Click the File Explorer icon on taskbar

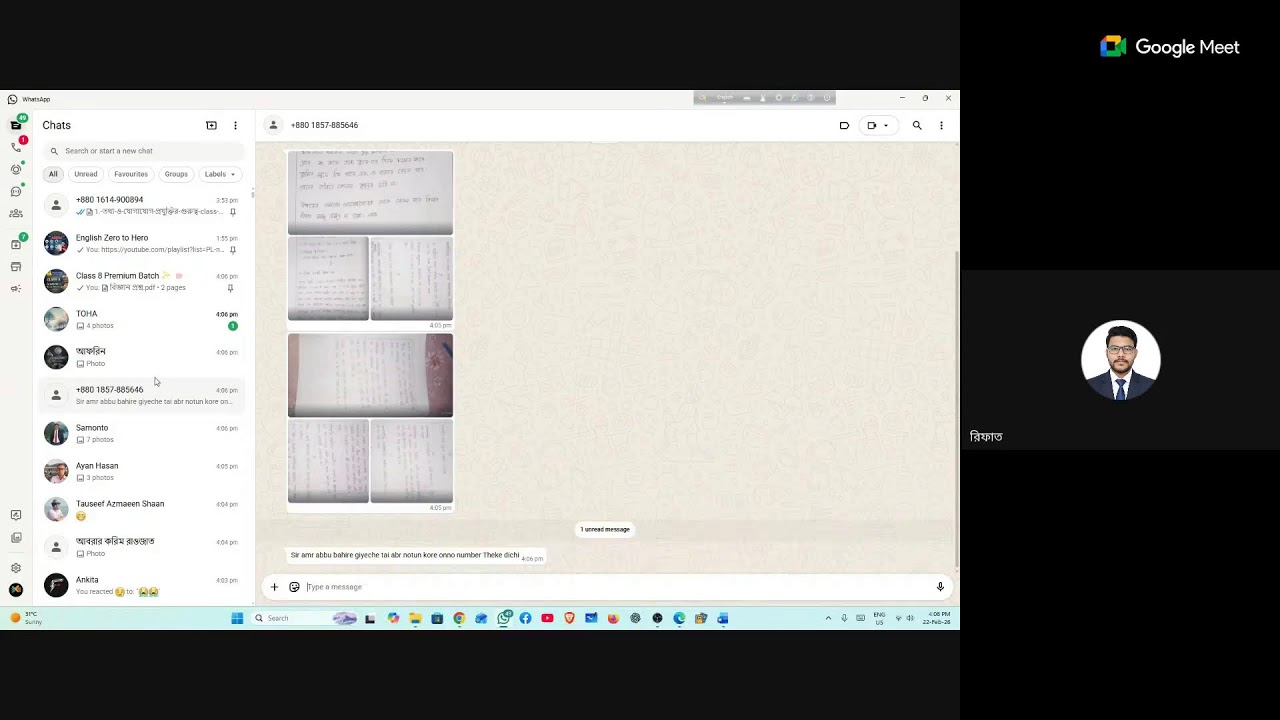[415, 618]
